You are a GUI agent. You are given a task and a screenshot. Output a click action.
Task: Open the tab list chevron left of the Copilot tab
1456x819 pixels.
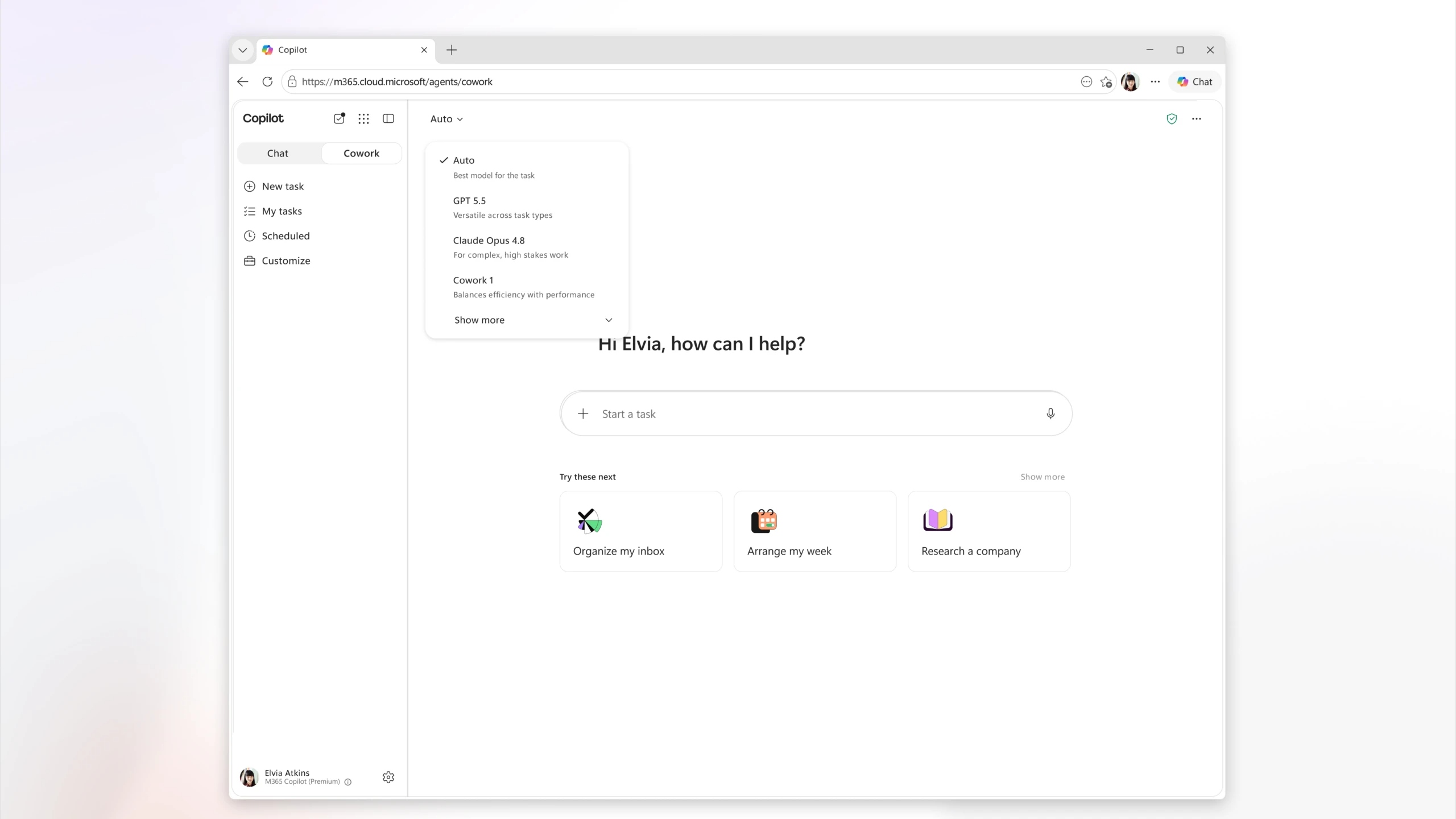pyautogui.click(x=243, y=50)
